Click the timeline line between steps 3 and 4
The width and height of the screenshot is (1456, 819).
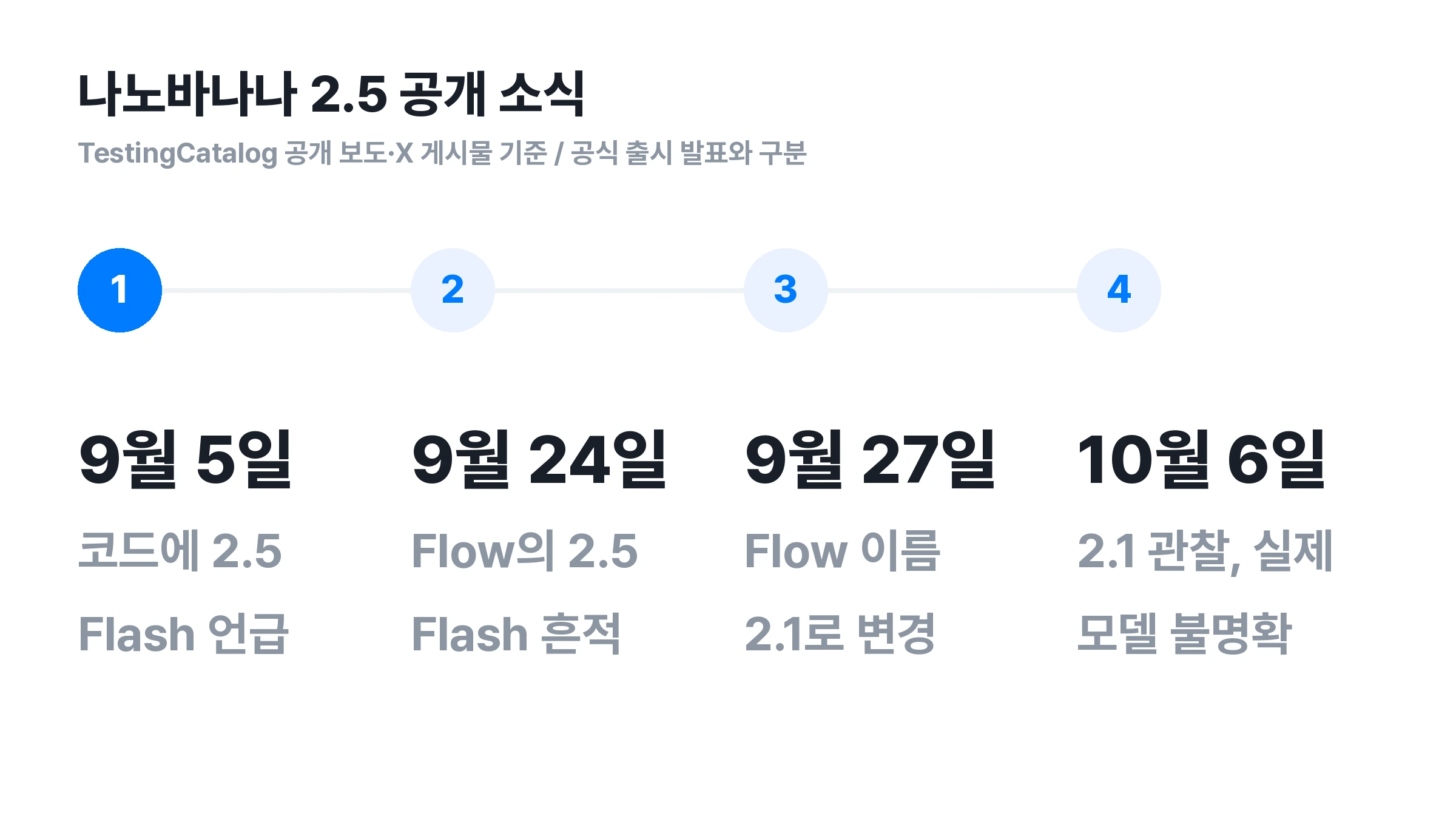(x=952, y=291)
